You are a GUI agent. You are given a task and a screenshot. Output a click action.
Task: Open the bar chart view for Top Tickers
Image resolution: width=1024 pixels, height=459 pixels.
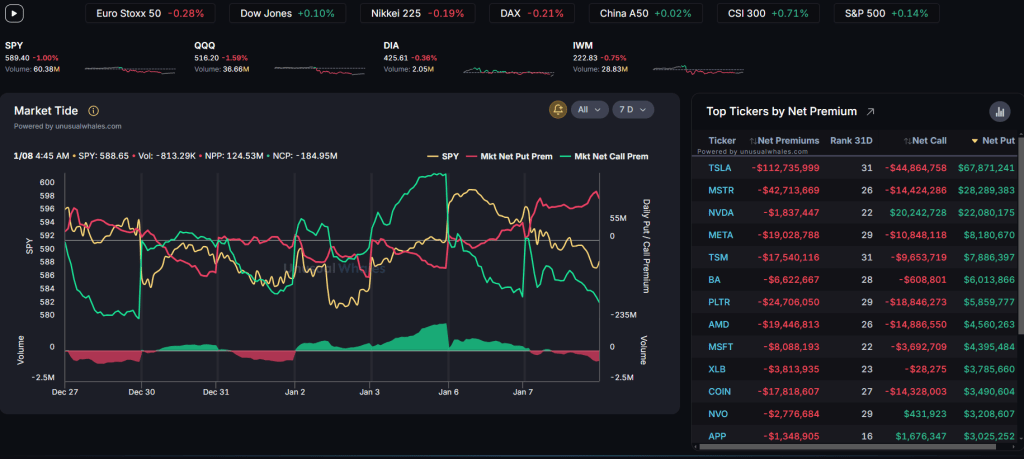point(998,112)
